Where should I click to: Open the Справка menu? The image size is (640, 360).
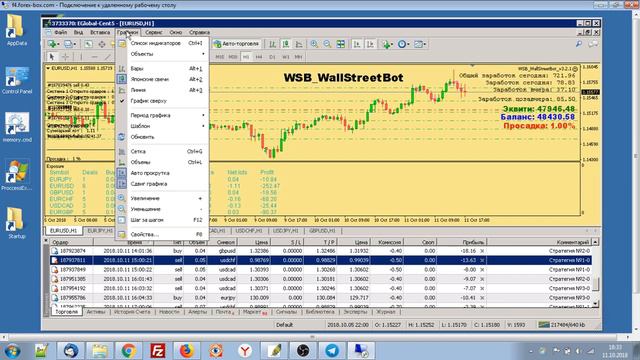click(199, 32)
